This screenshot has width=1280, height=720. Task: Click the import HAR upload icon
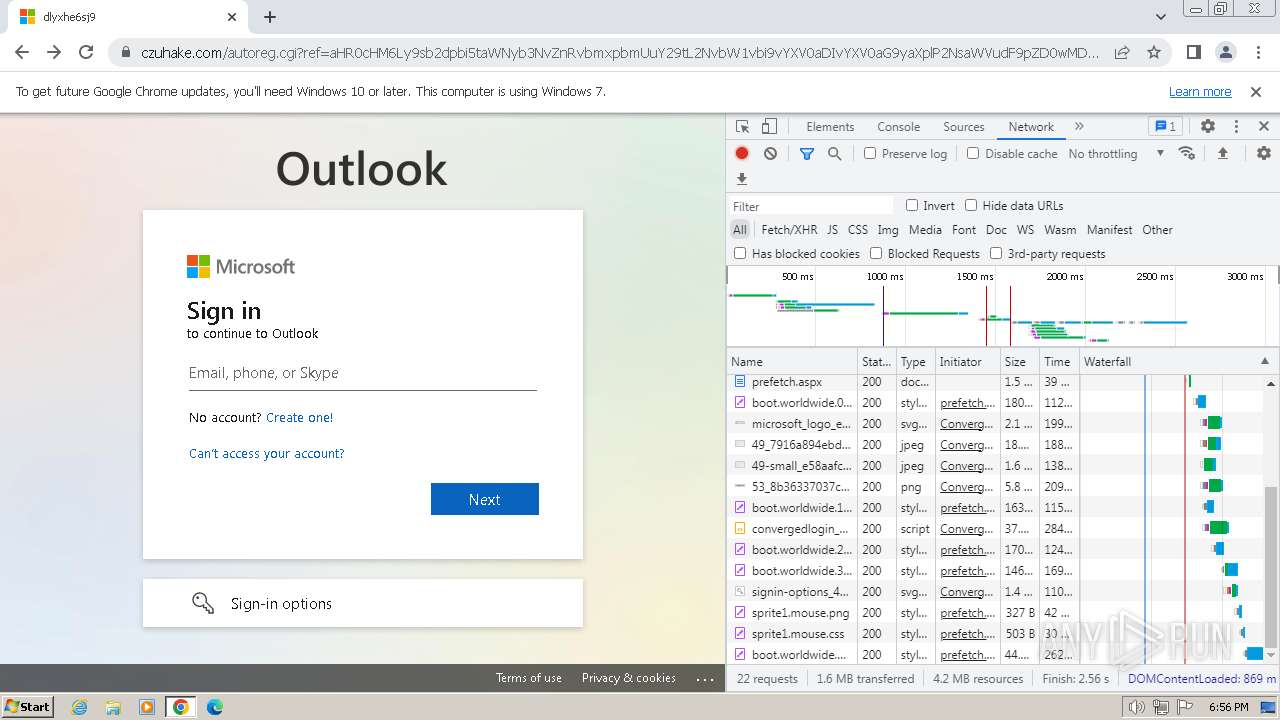click(x=1222, y=154)
